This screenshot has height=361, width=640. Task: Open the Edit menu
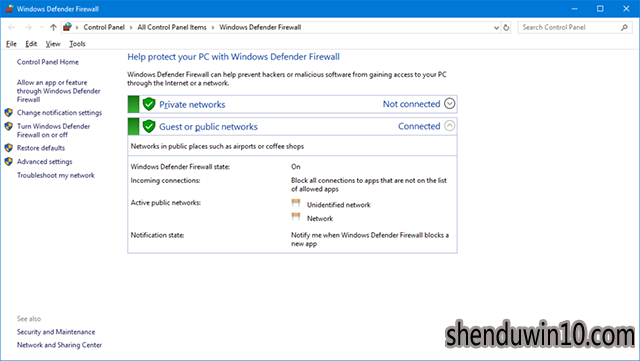click(31, 44)
